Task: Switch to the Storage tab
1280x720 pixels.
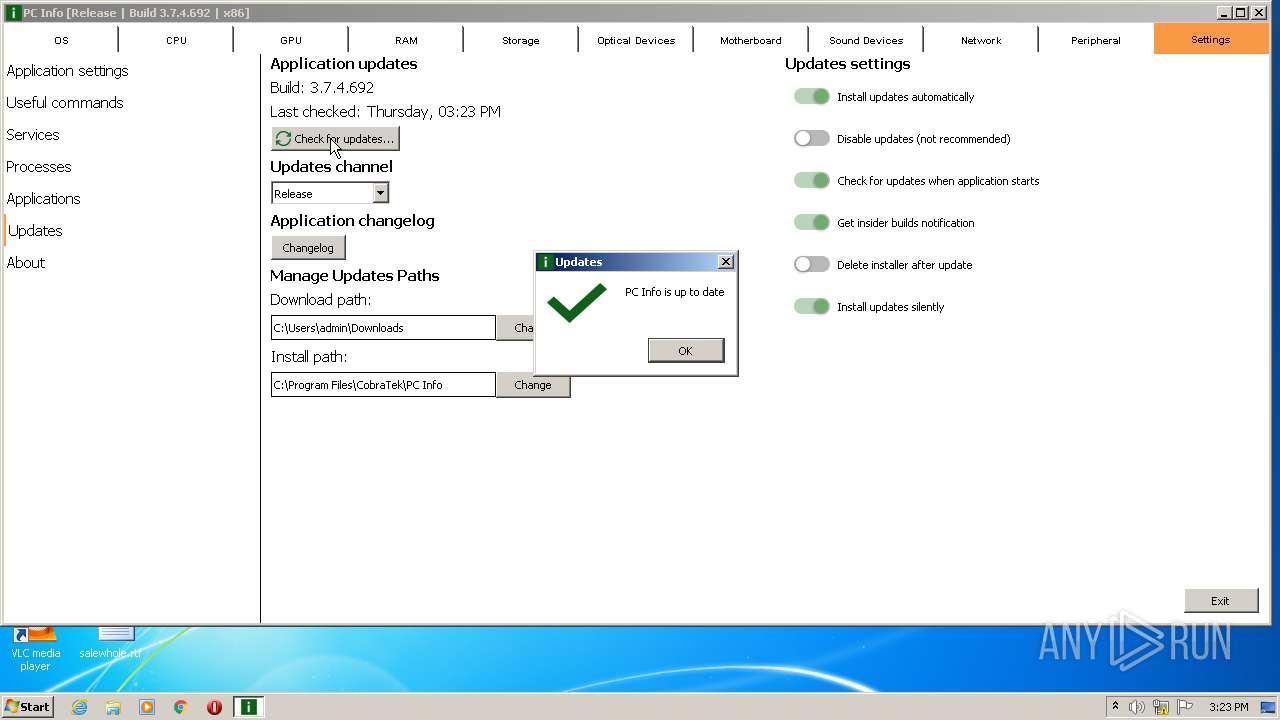Action: click(521, 40)
